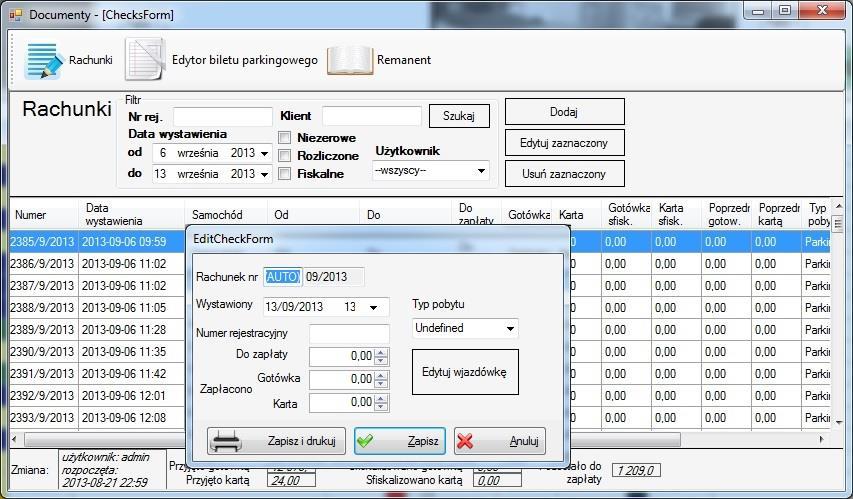Image resolution: width=853 pixels, height=499 pixels.
Task: Click the Poprzedn gotow. column header
Action: point(726,214)
